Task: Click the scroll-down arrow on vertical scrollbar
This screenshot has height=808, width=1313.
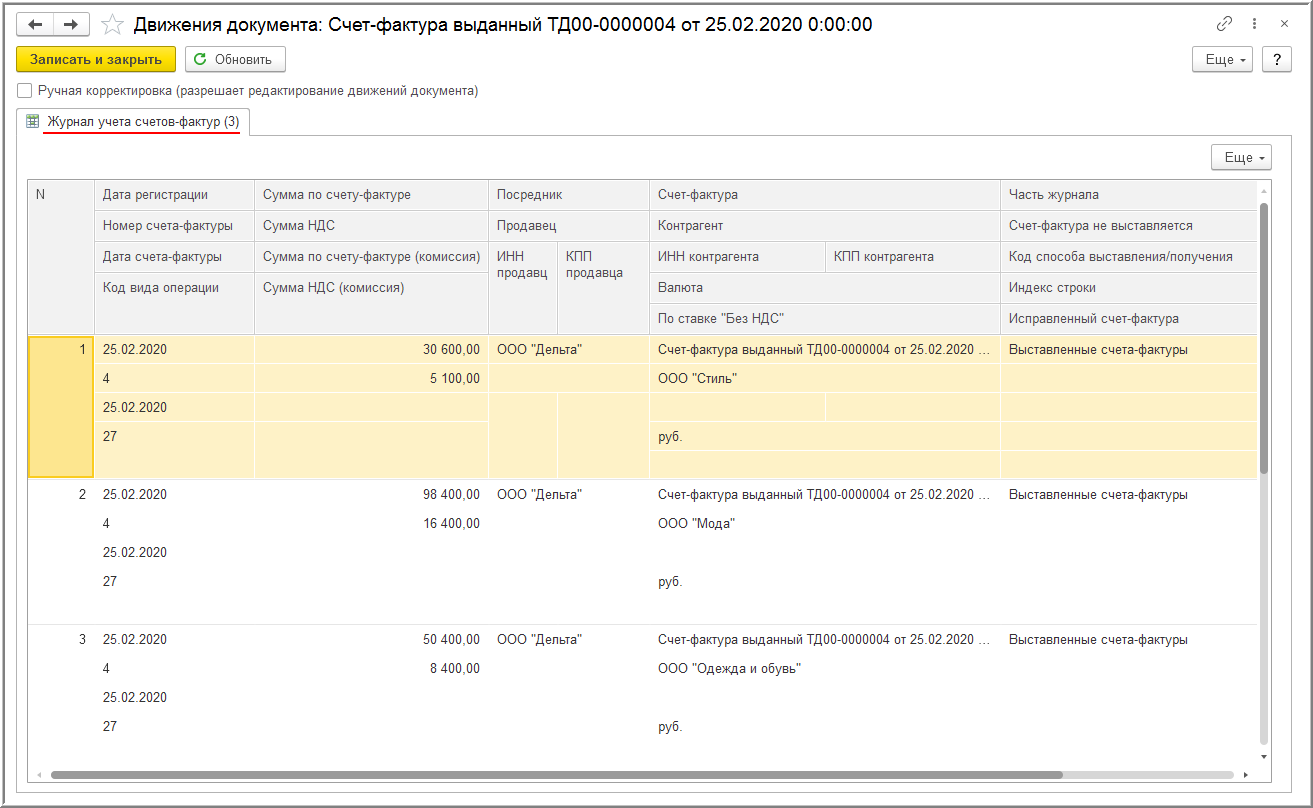Action: click(1264, 757)
